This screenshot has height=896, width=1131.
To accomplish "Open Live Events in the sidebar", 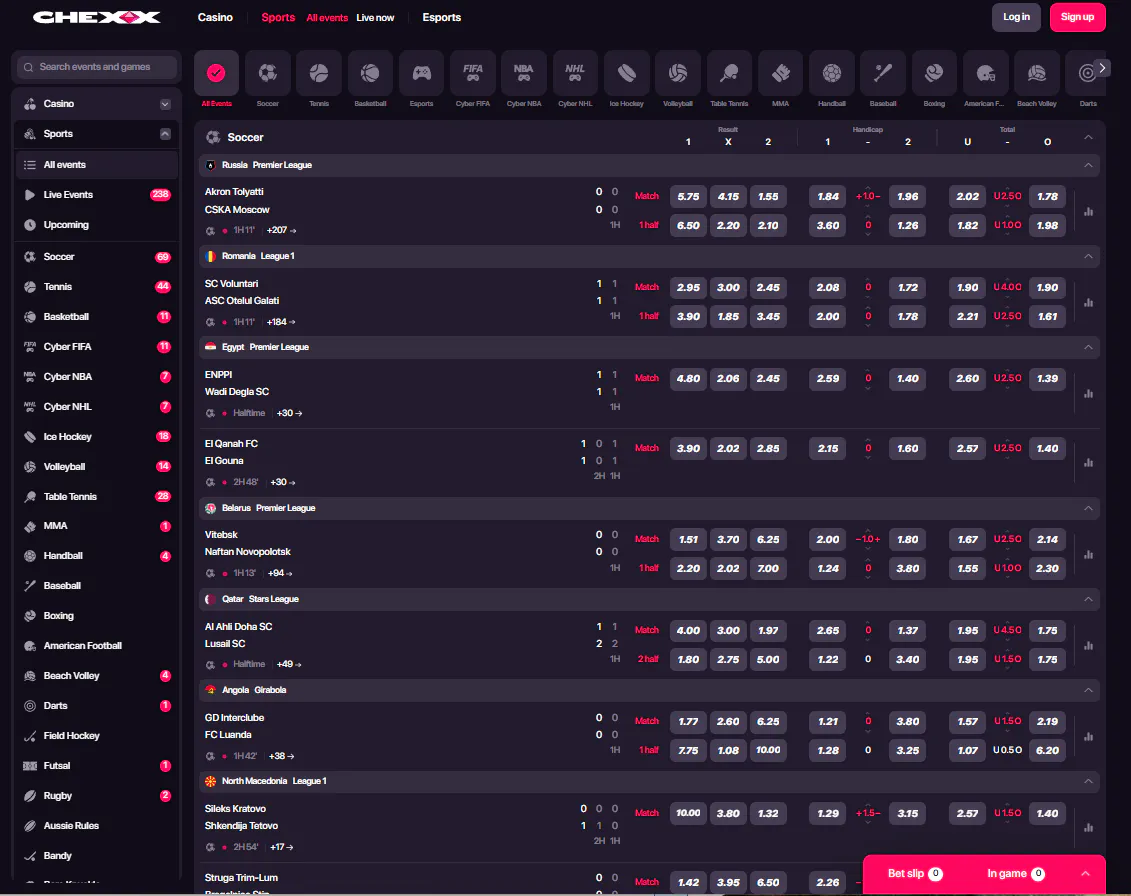I will (x=97, y=194).
